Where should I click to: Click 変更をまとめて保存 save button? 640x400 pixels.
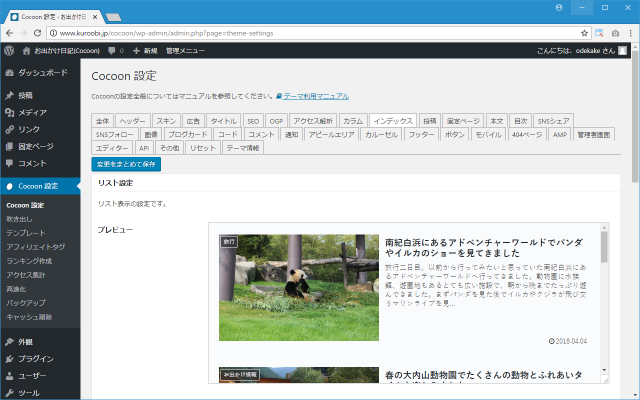tap(125, 162)
